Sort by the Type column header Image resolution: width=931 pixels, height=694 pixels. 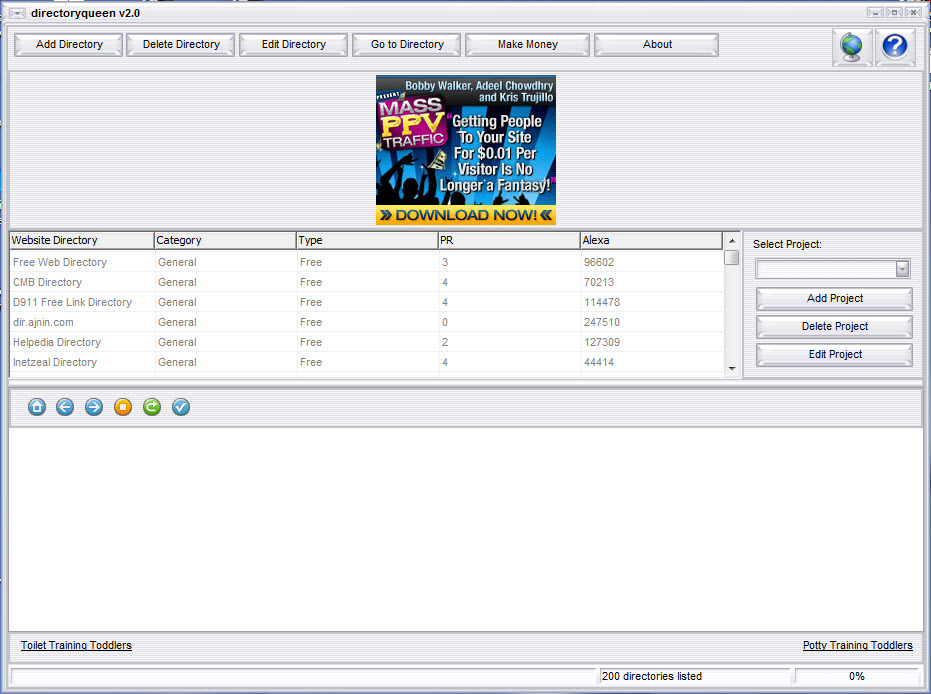[368, 240]
